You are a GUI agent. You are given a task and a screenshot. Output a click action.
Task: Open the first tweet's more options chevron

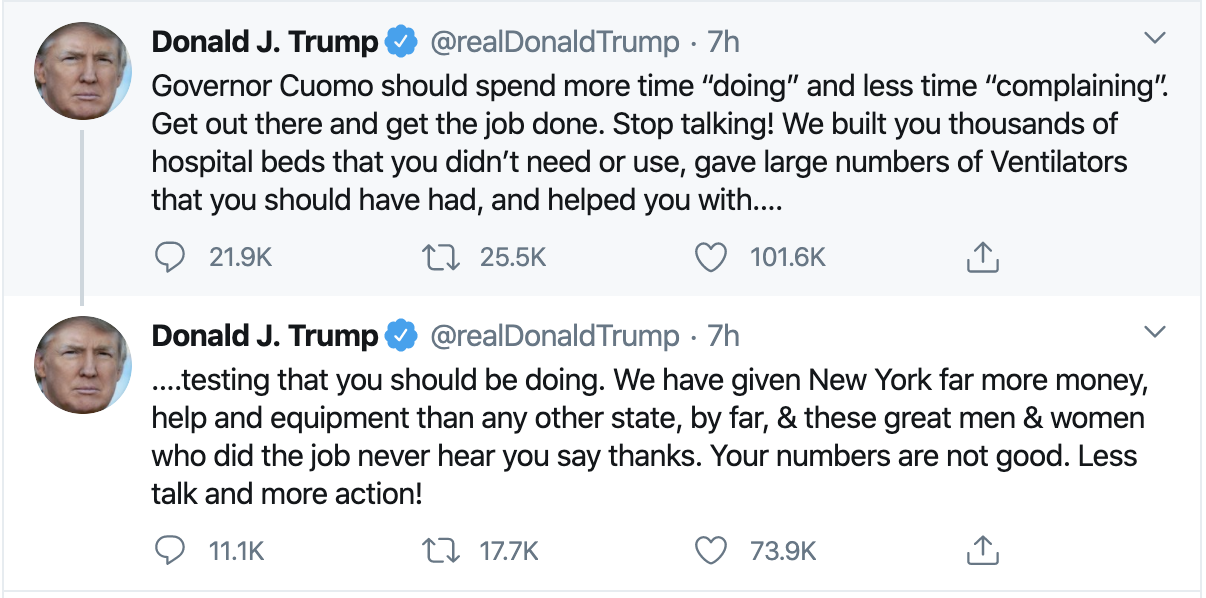[x=1155, y=40]
